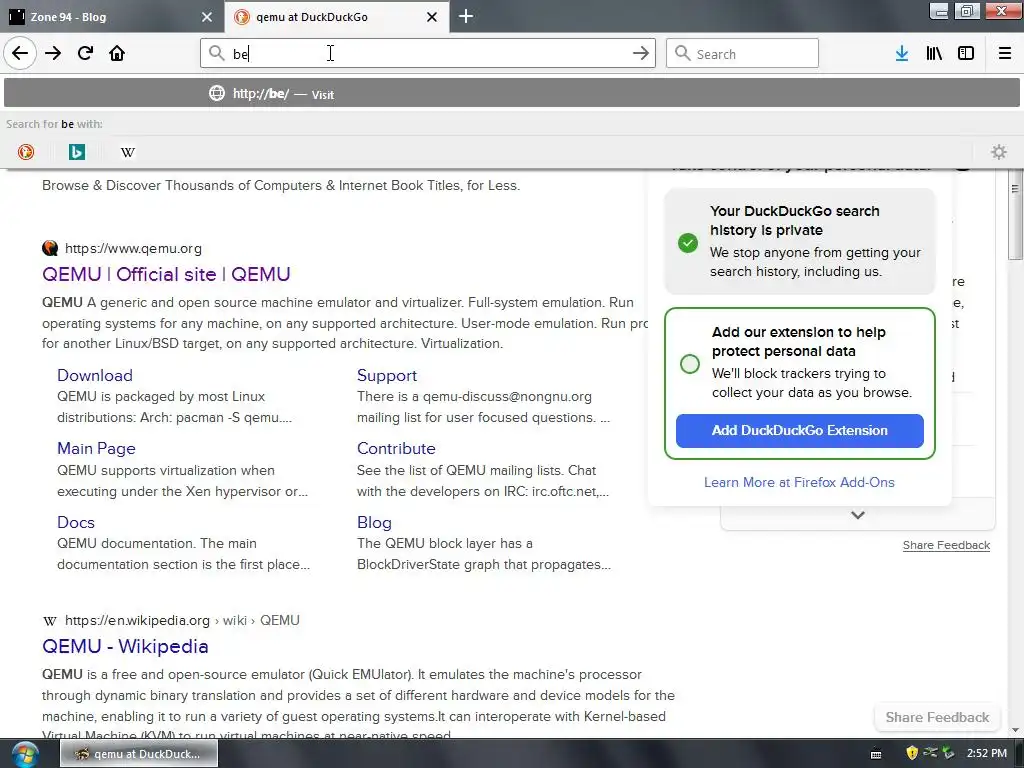Click the go arrow in the address bar
The height and width of the screenshot is (768, 1024).
(641, 53)
